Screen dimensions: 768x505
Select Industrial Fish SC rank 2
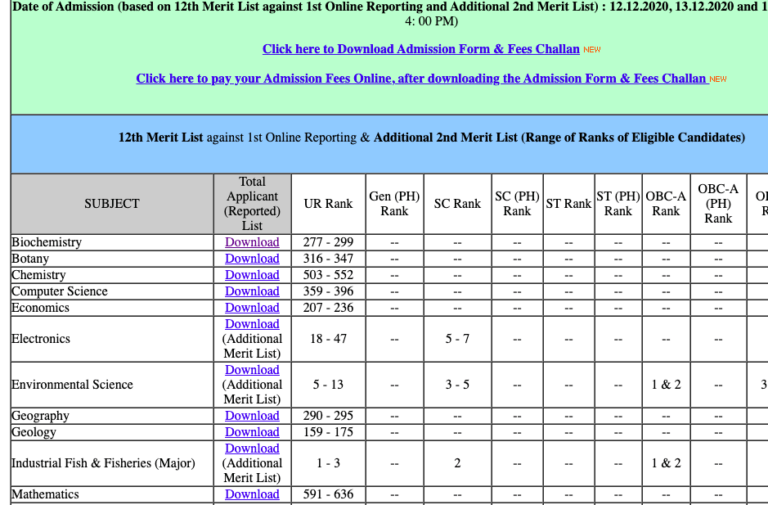pos(457,463)
